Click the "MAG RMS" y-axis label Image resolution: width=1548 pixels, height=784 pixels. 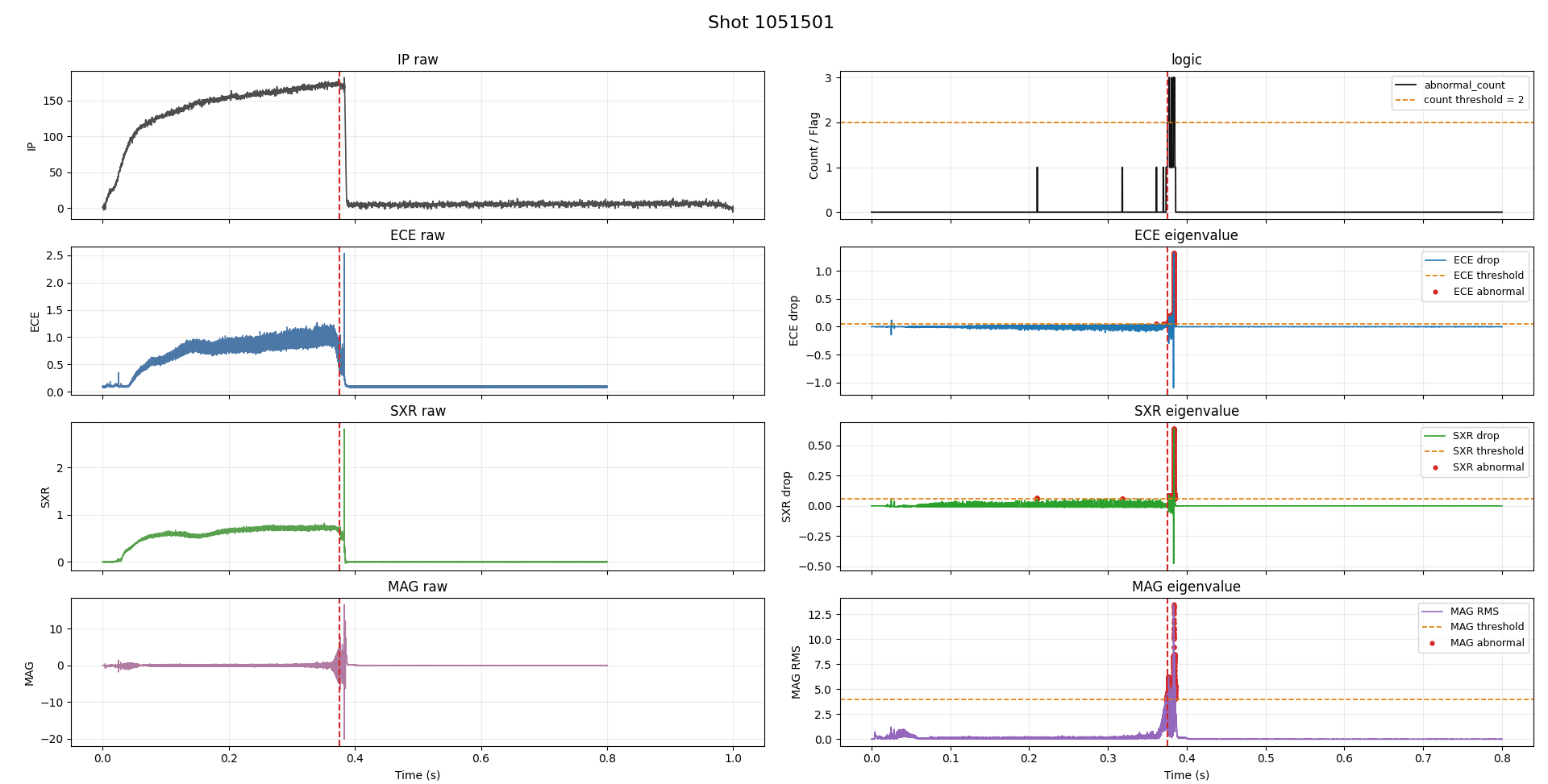pyautogui.click(x=797, y=672)
